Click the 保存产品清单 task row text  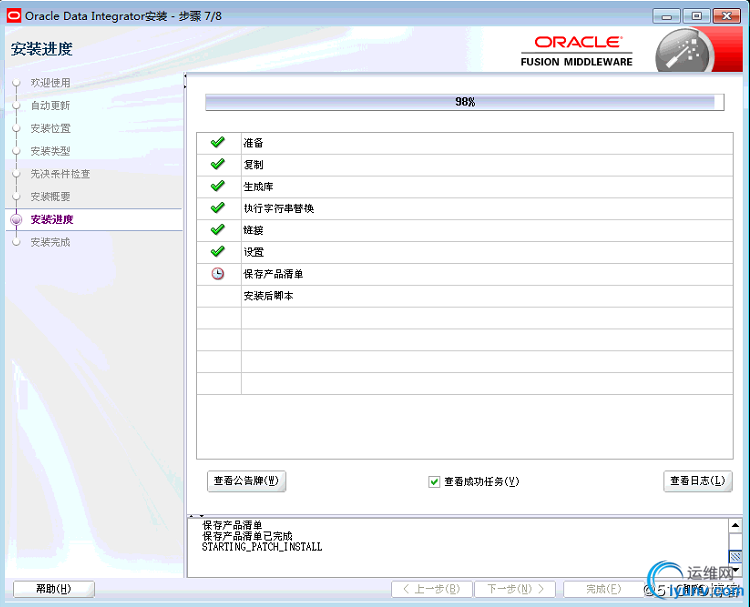[x=273, y=274]
